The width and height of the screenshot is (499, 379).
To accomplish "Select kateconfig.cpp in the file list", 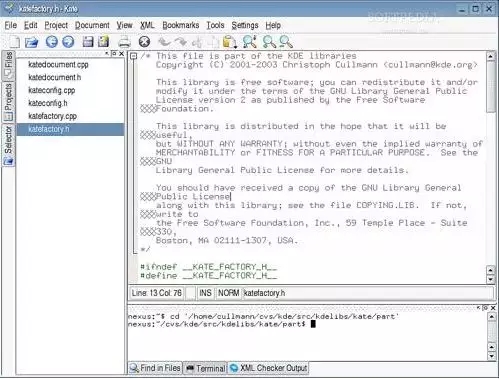I will click(x=70, y=90).
